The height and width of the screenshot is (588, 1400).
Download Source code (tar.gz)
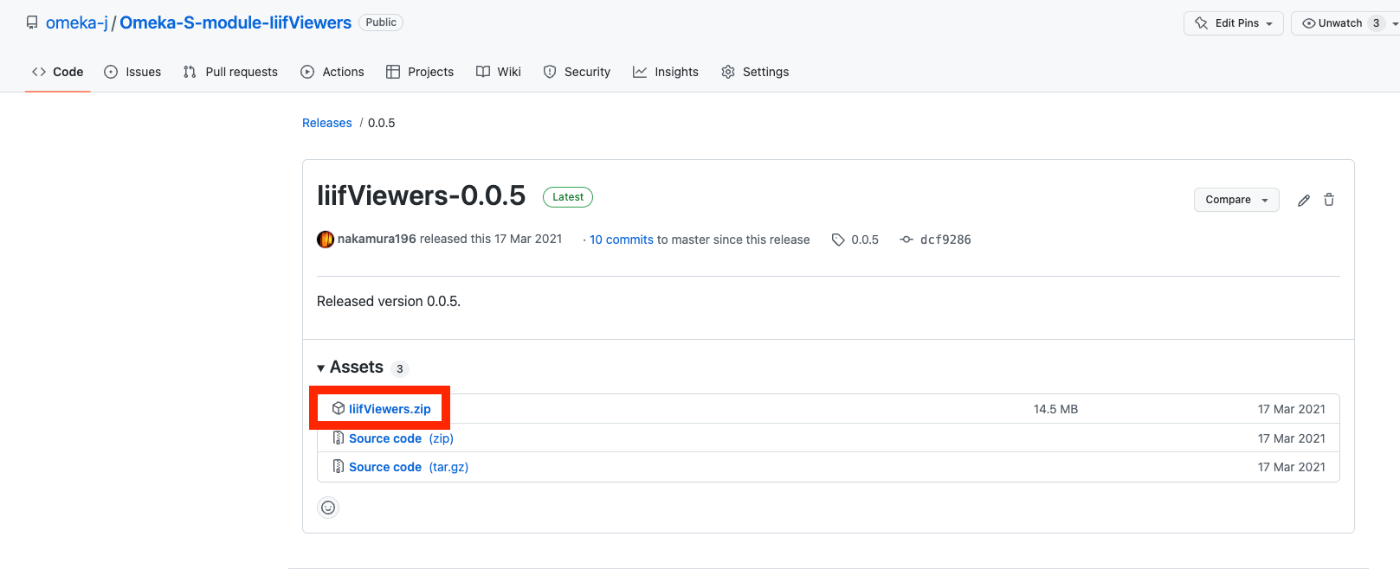click(x=409, y=467)
